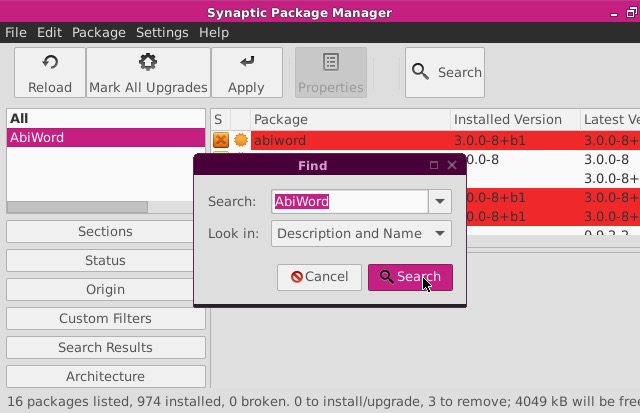Image resolution: width=640 pixels, height=413 pixels.
Task: Open the File menu
Action: tap(16, 32)
